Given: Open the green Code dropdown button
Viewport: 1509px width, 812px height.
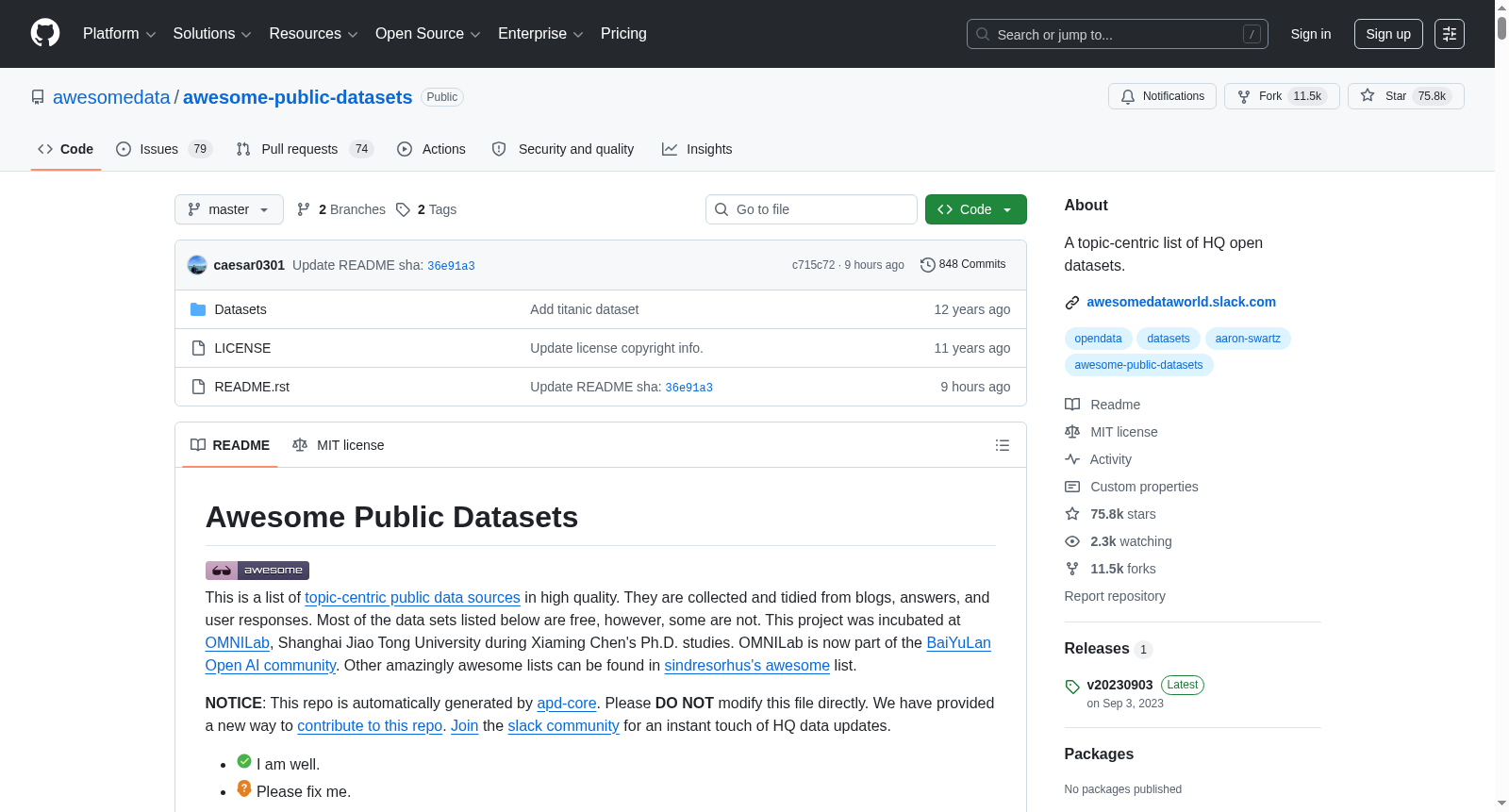Looking at the screenshot, I should coord(975,209).
